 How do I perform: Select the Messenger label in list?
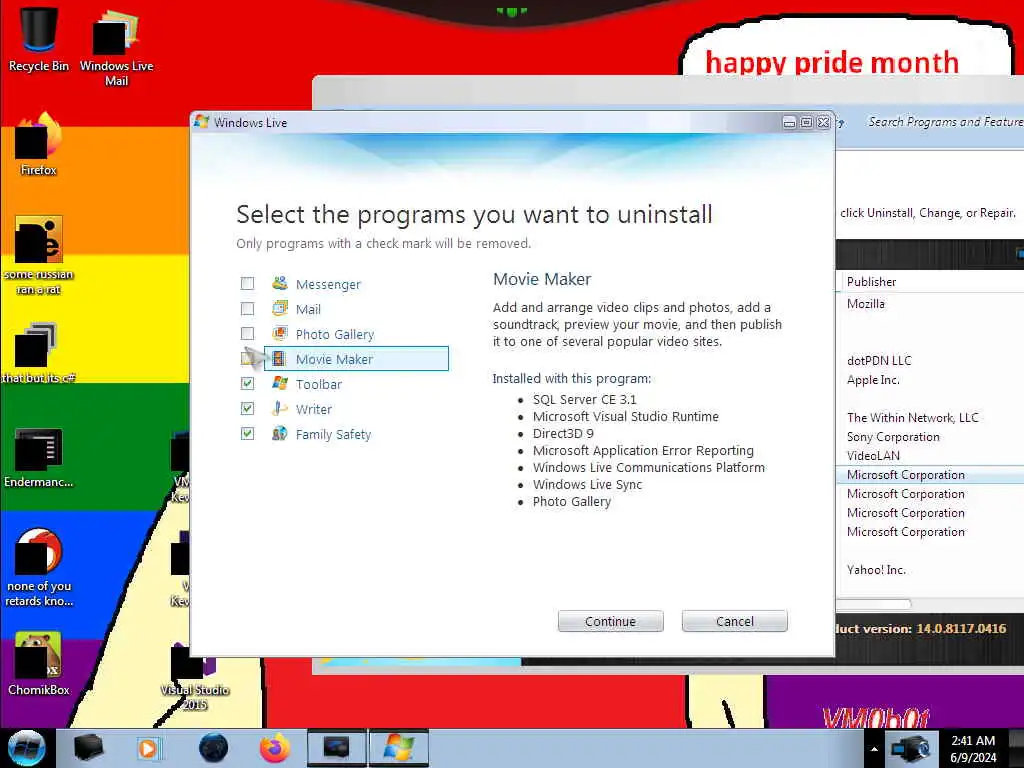coord(328,285)
